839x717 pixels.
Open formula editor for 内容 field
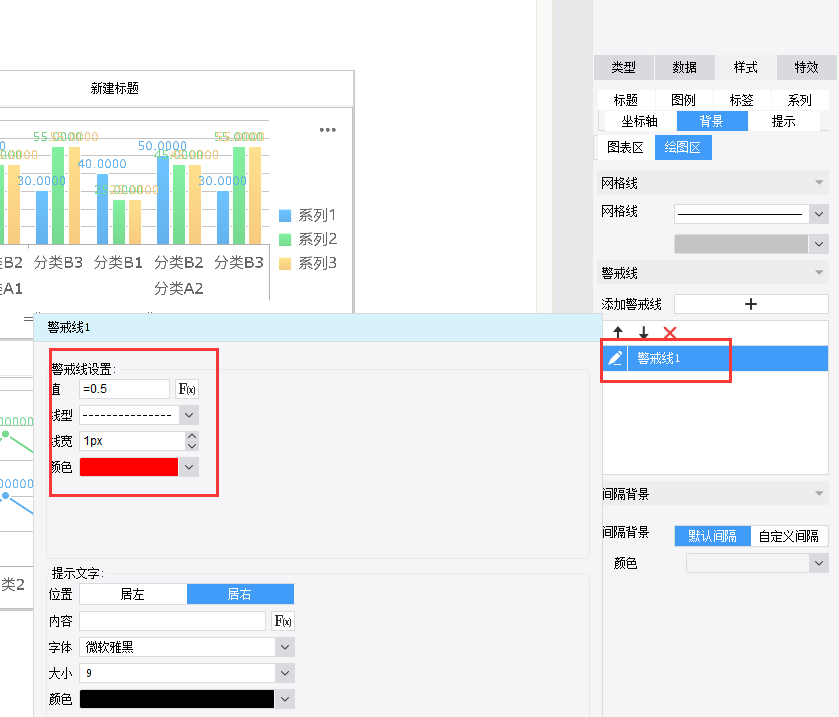point(283,621)
